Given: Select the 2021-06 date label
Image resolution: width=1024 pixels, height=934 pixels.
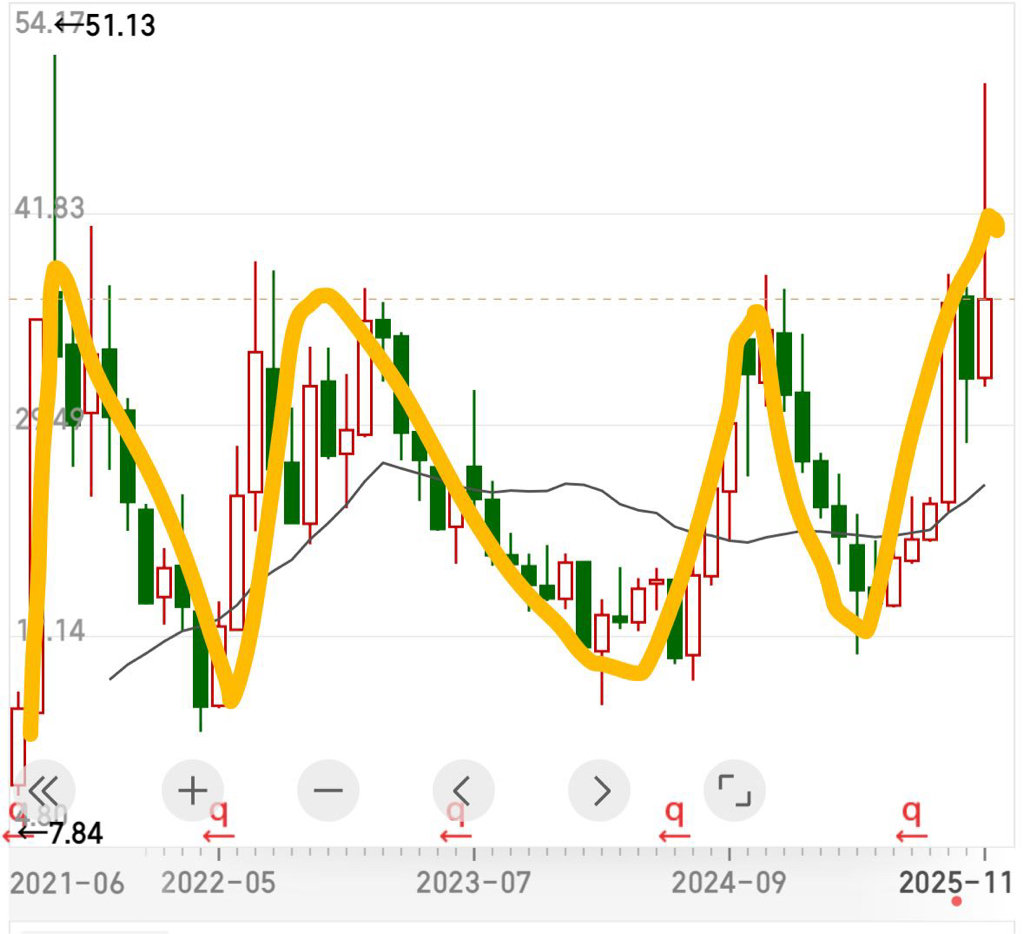Looking at the screenshot, I should (x=67, y=884).
